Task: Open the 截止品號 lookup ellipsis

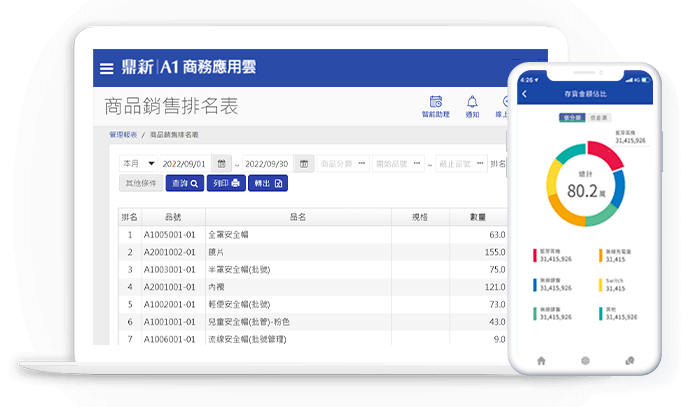Action: click(480, 163)
